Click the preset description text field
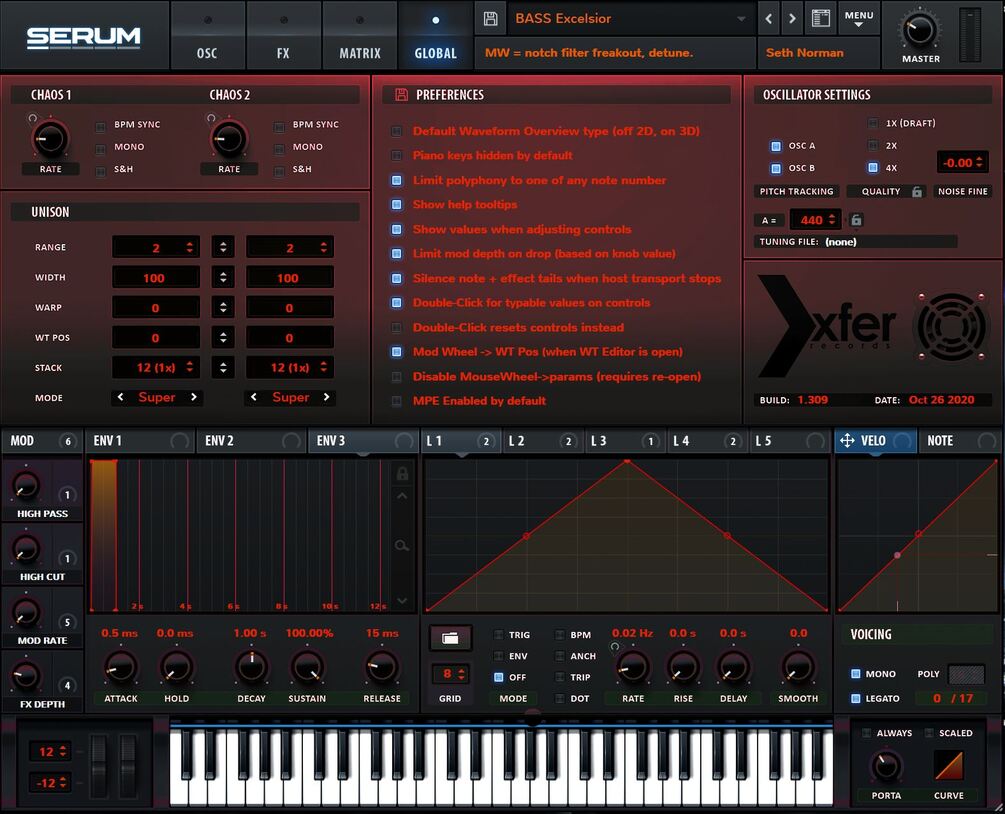 coord(614,53)
